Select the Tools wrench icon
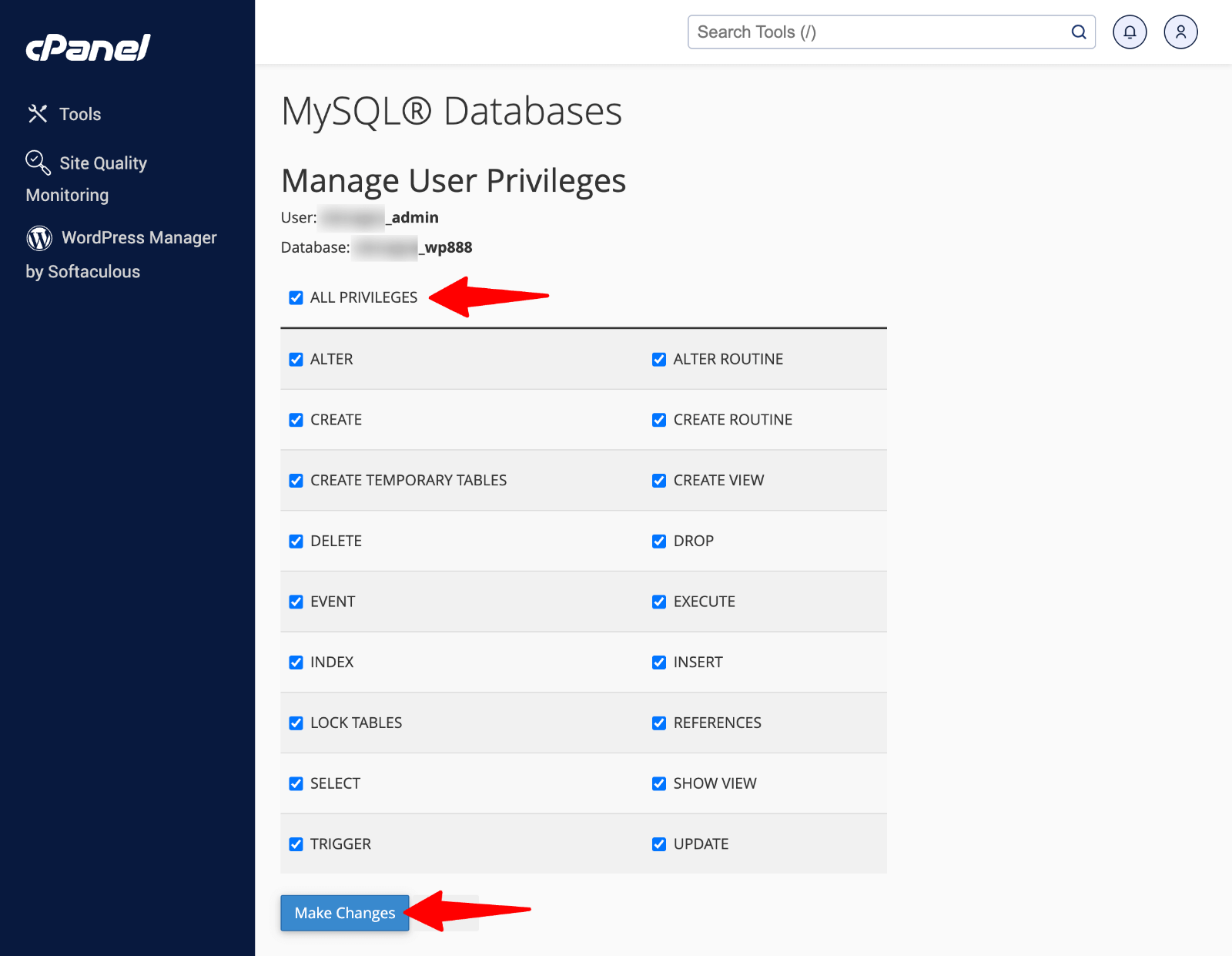 click(37, 113)
